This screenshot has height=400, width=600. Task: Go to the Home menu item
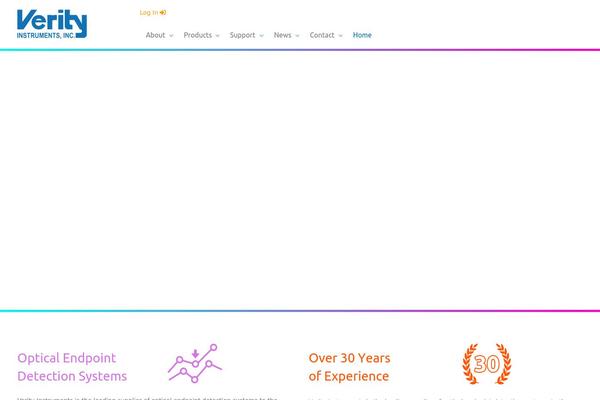[362, 35]
